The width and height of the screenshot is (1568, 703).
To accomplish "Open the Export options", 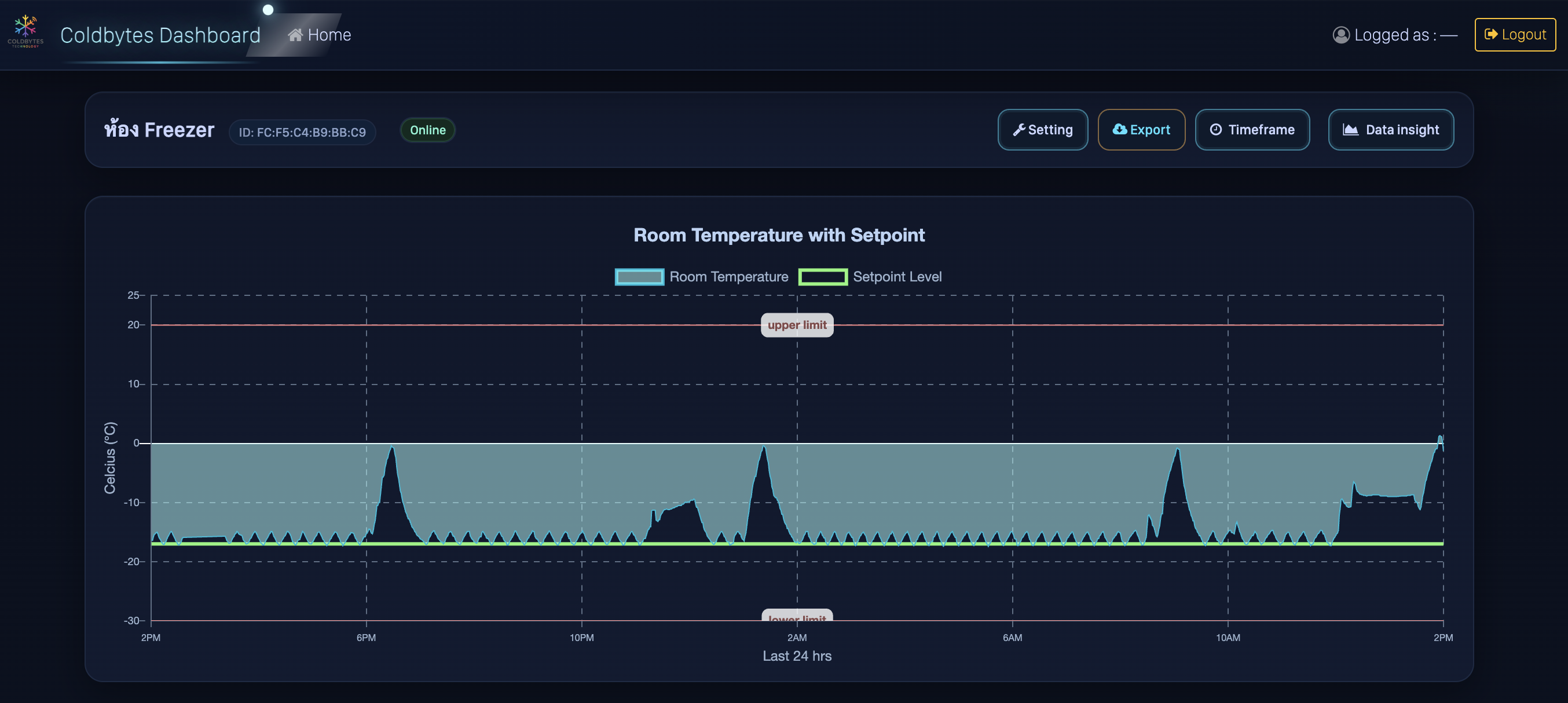I will [x=1141, y=130].
